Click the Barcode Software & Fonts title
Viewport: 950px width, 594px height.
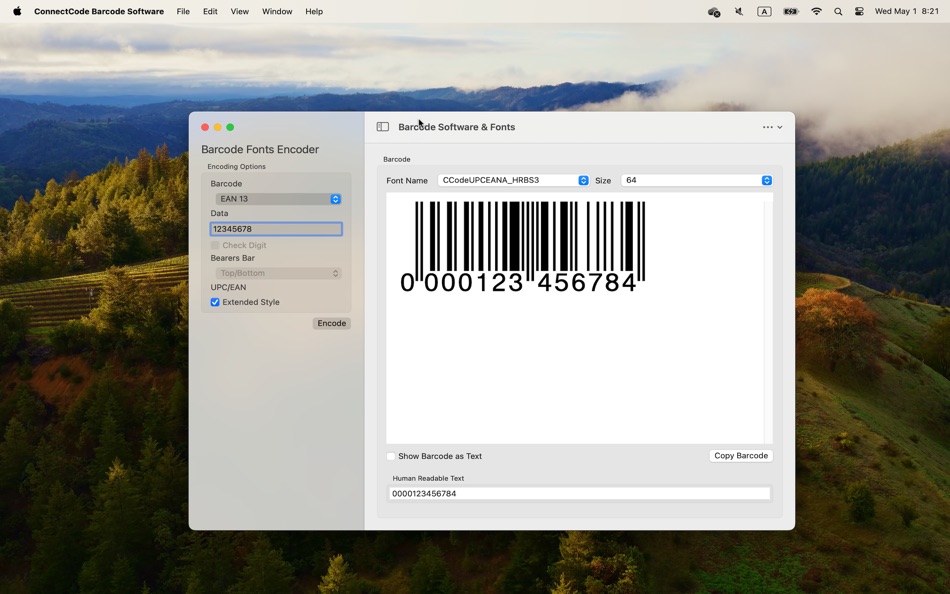coord(456,127)
